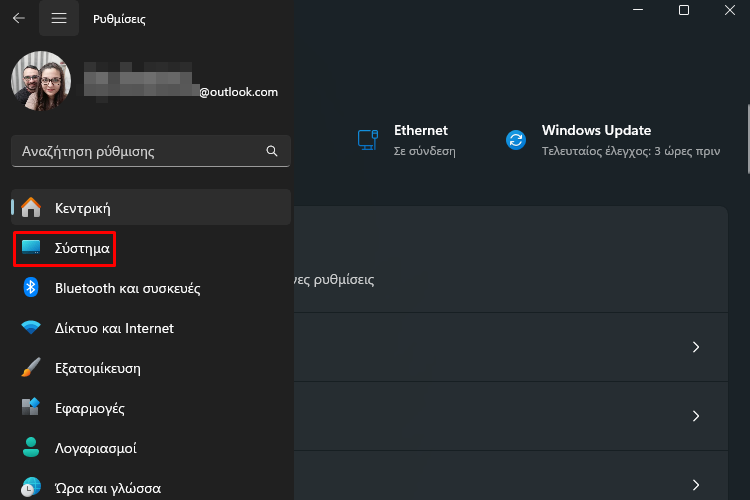
Task: Run search with the magnifier icon
Action: pyautogui.click(x=272, y=151)
